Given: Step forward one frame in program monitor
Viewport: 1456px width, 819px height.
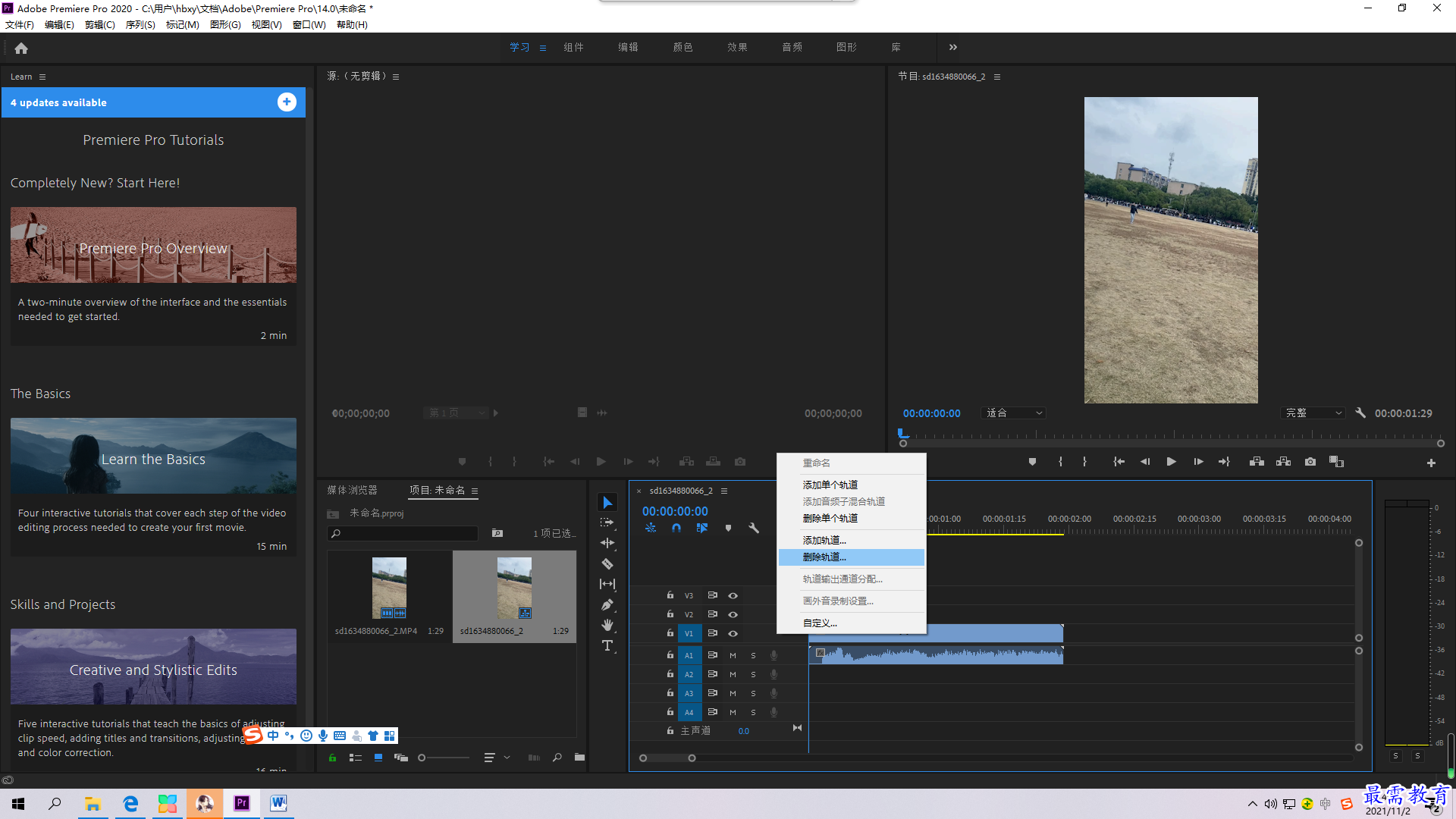Looking at the screenshot, I should coord(1198,462).
